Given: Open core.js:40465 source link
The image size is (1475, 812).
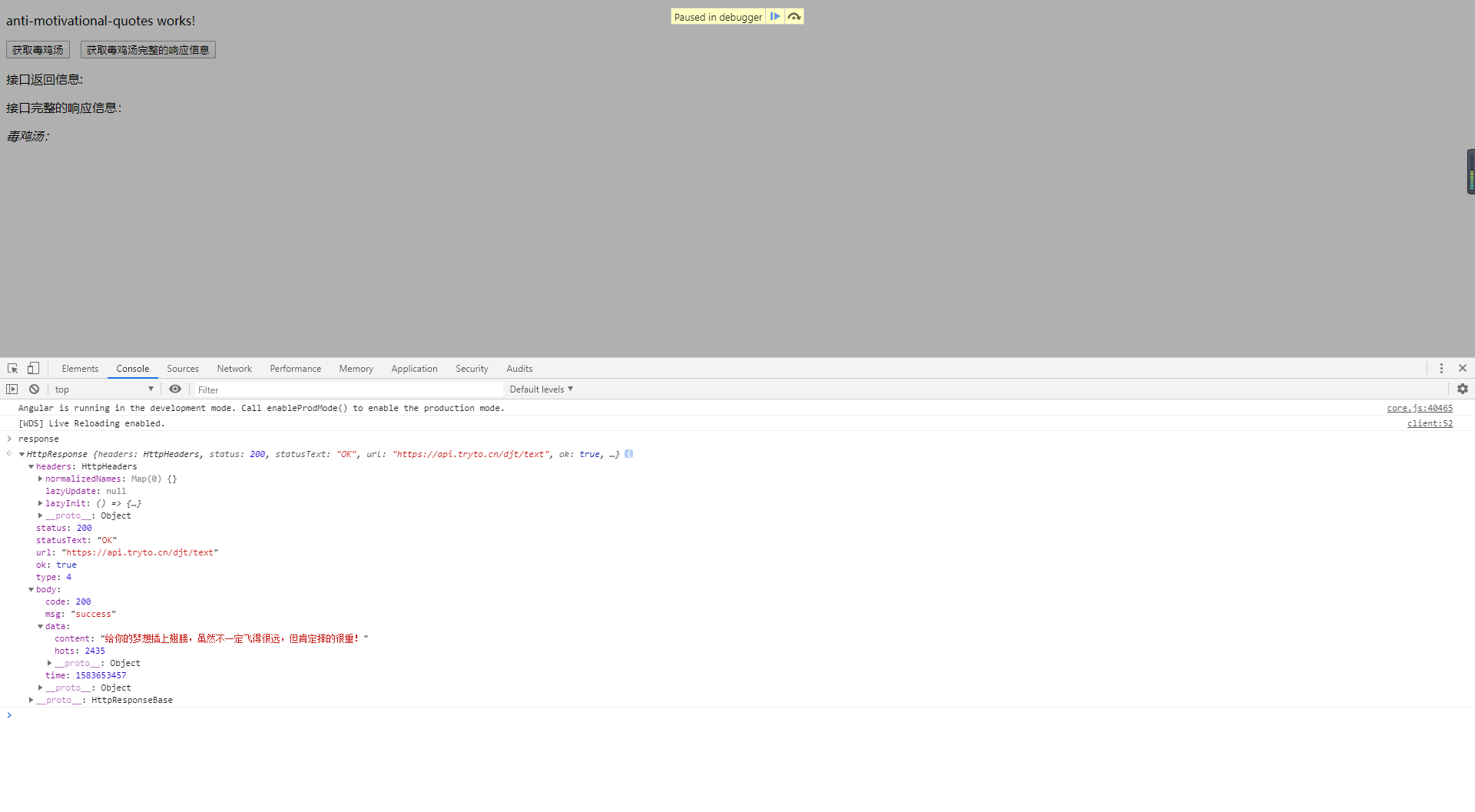Looking at the screenshot, I should click(x=1420, y=408).
